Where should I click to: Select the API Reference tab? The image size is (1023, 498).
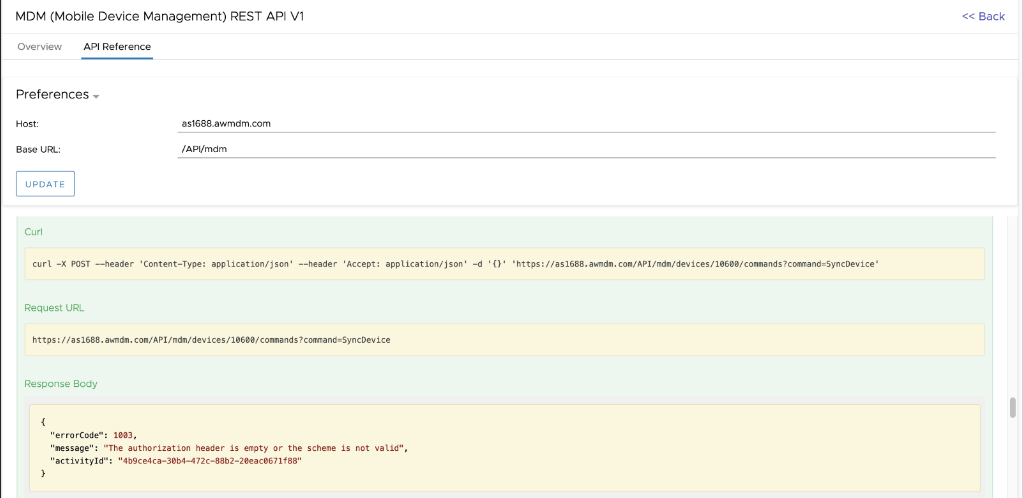point(117,47)
